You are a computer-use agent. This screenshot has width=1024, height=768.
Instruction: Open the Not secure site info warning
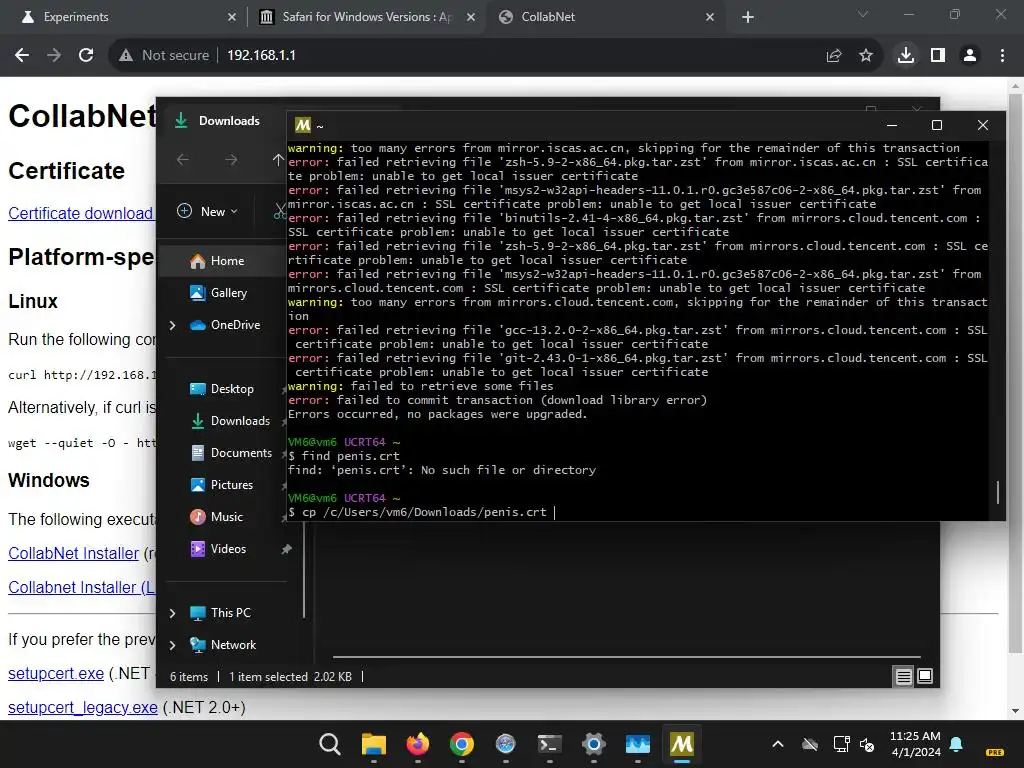pos(164,56)
